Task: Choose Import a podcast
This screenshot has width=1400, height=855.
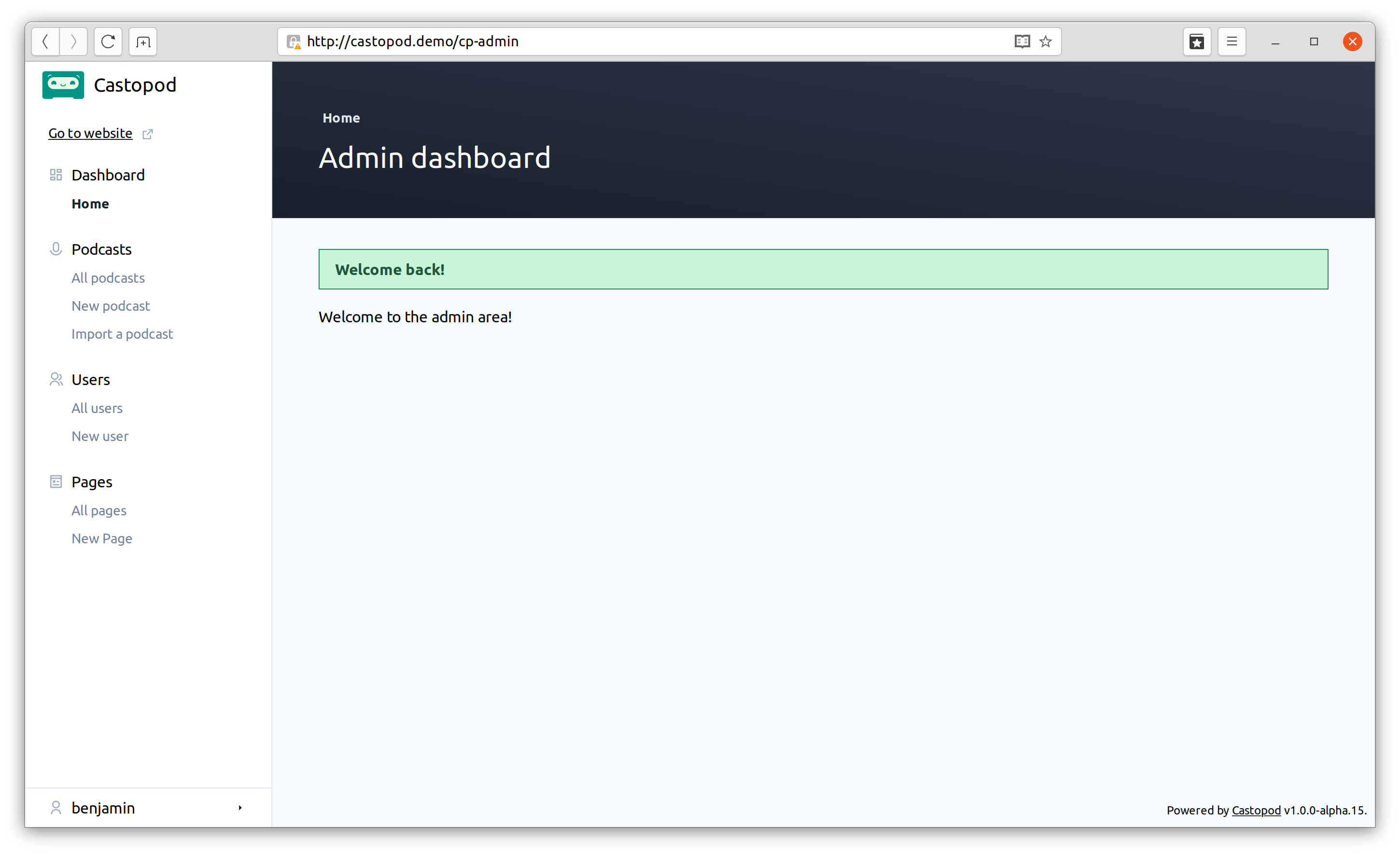Action: [122, 334]
